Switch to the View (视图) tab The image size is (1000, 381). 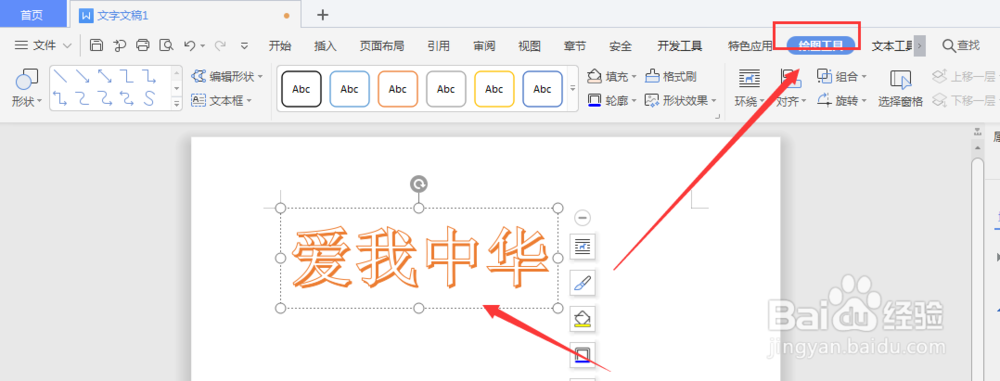[529, 45]
